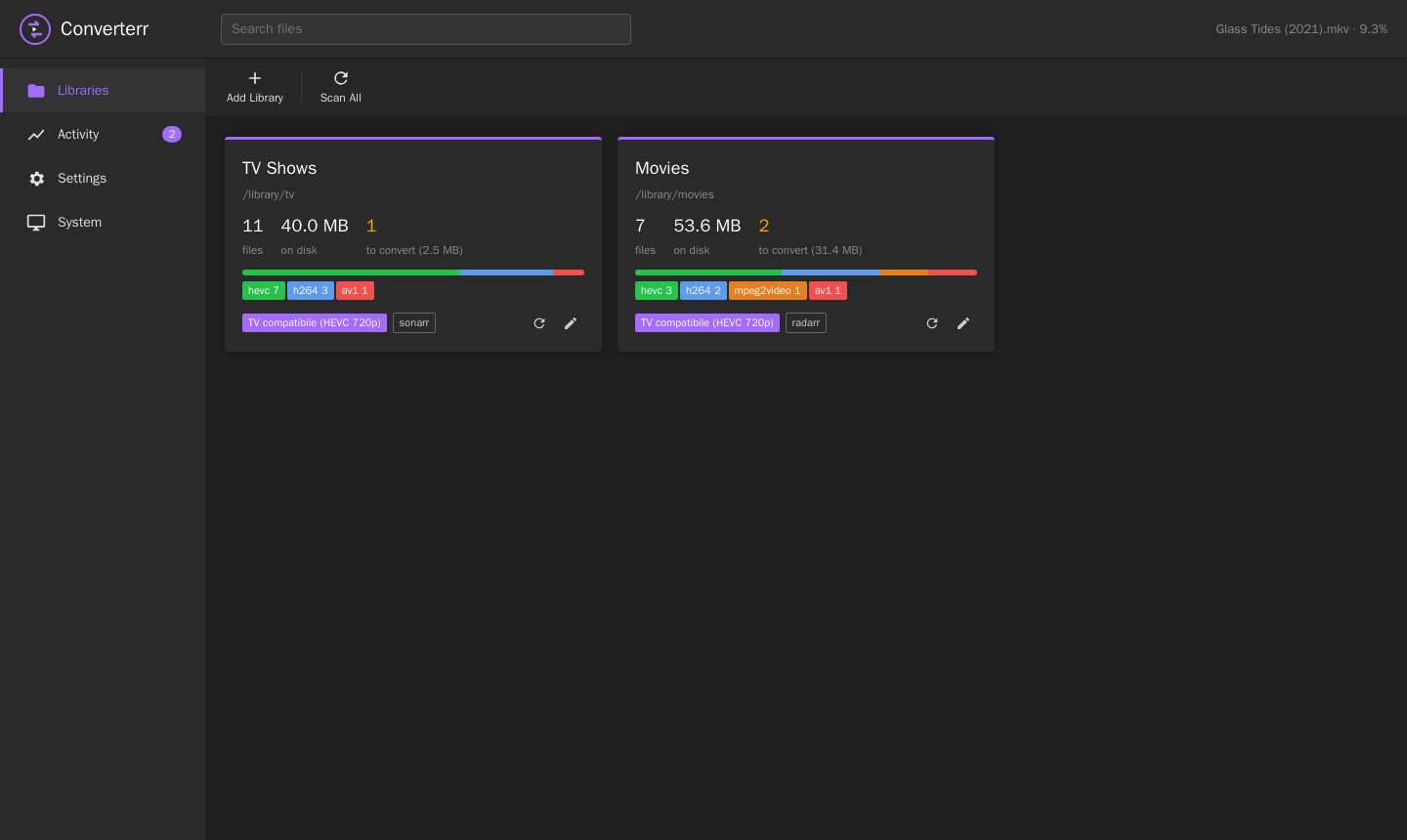Viewport: 1407px width, 840px height.
Task: Click the radarr tag
Action: click(x=806, y=322)
